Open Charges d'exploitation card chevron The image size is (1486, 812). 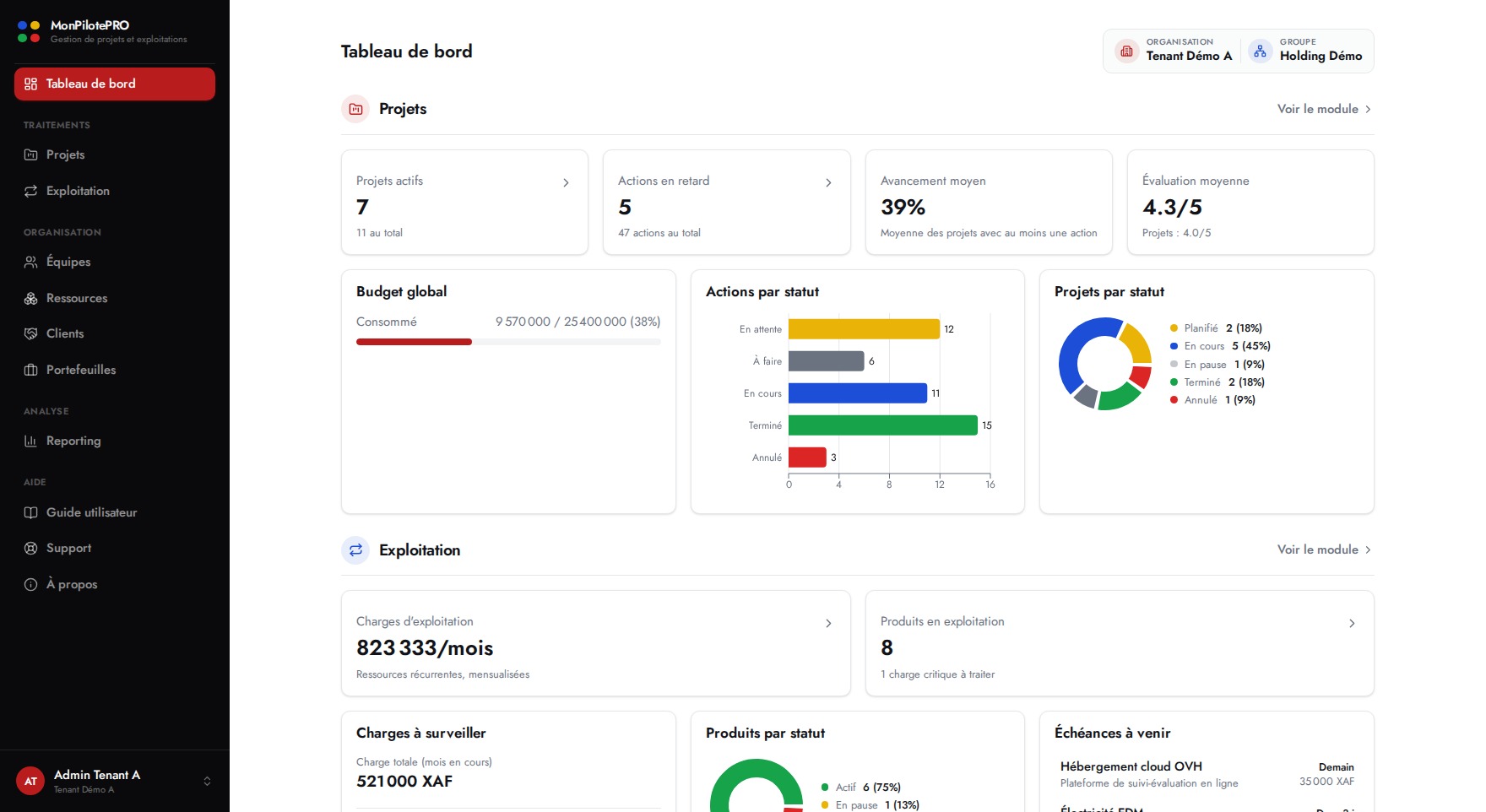(x=828, y=623)
